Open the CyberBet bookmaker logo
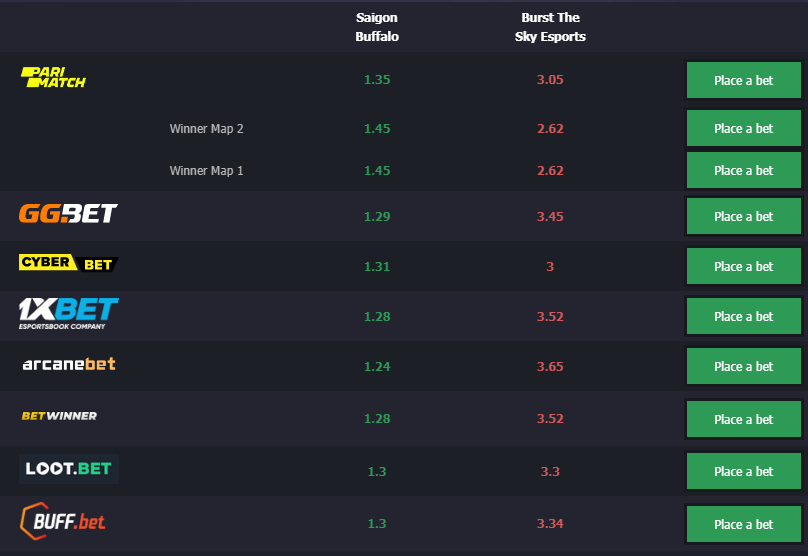Image resolution: width=808 pixels, height=556 pixels. click(x=69, y=263)
